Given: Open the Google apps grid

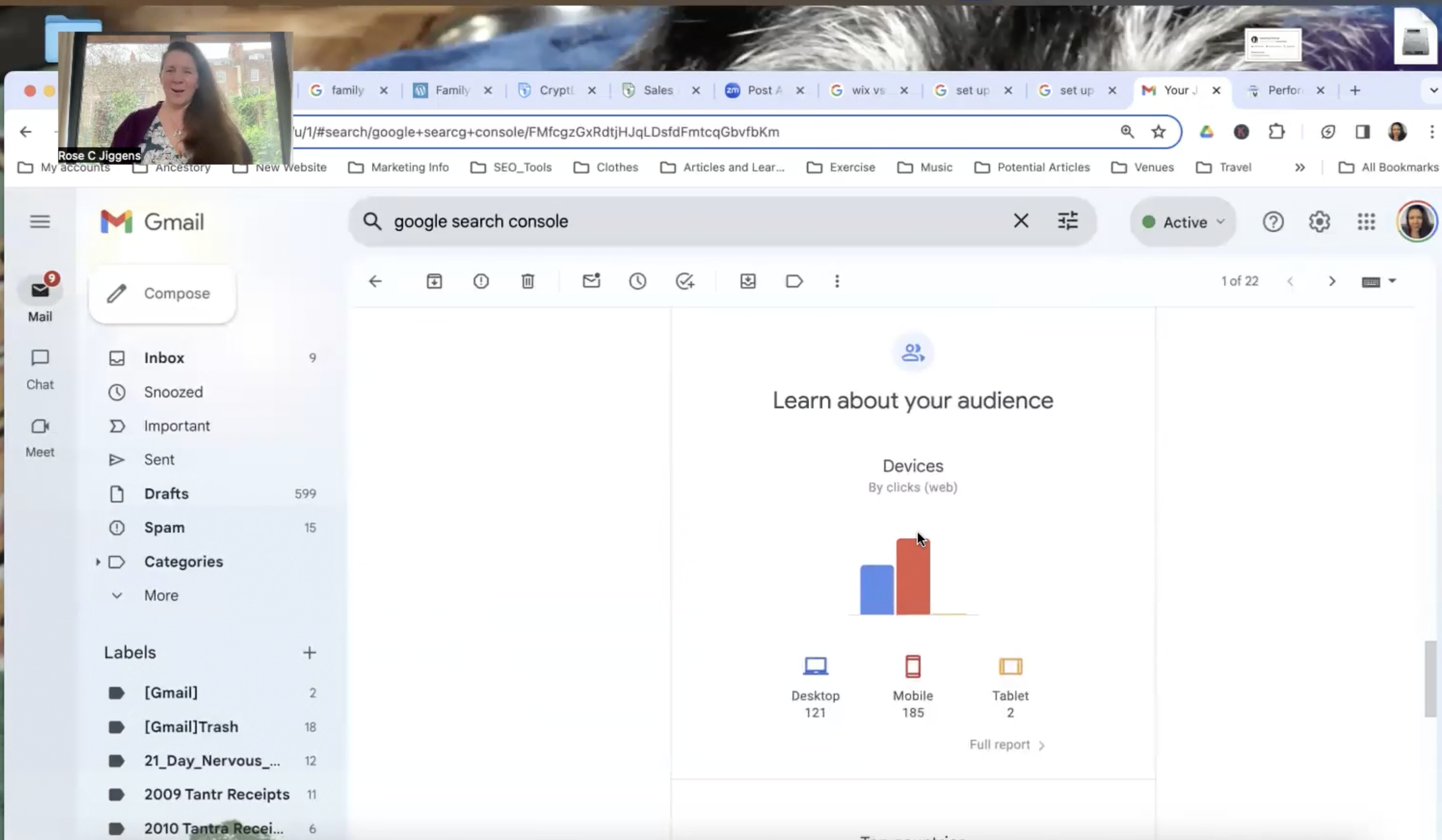Looking at the screenshot, I should pyautogui.click(x=1366, y=221).
